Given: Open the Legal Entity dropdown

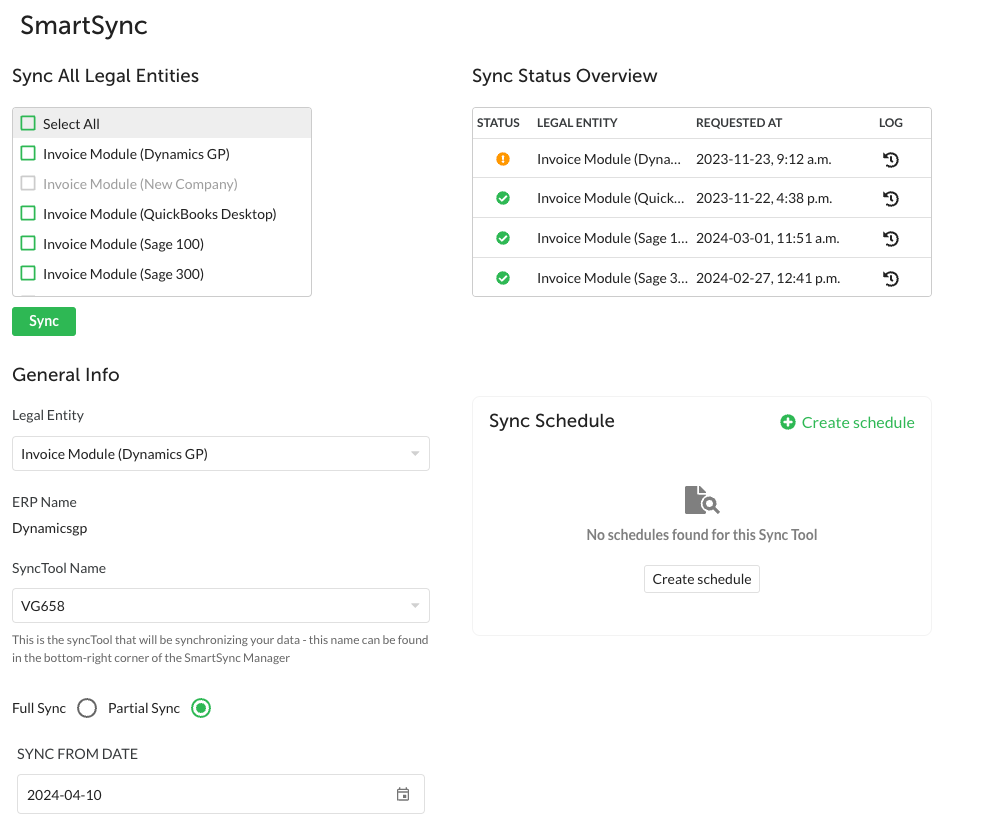Looking at the screenshot, I should click(x=221, y=454).
